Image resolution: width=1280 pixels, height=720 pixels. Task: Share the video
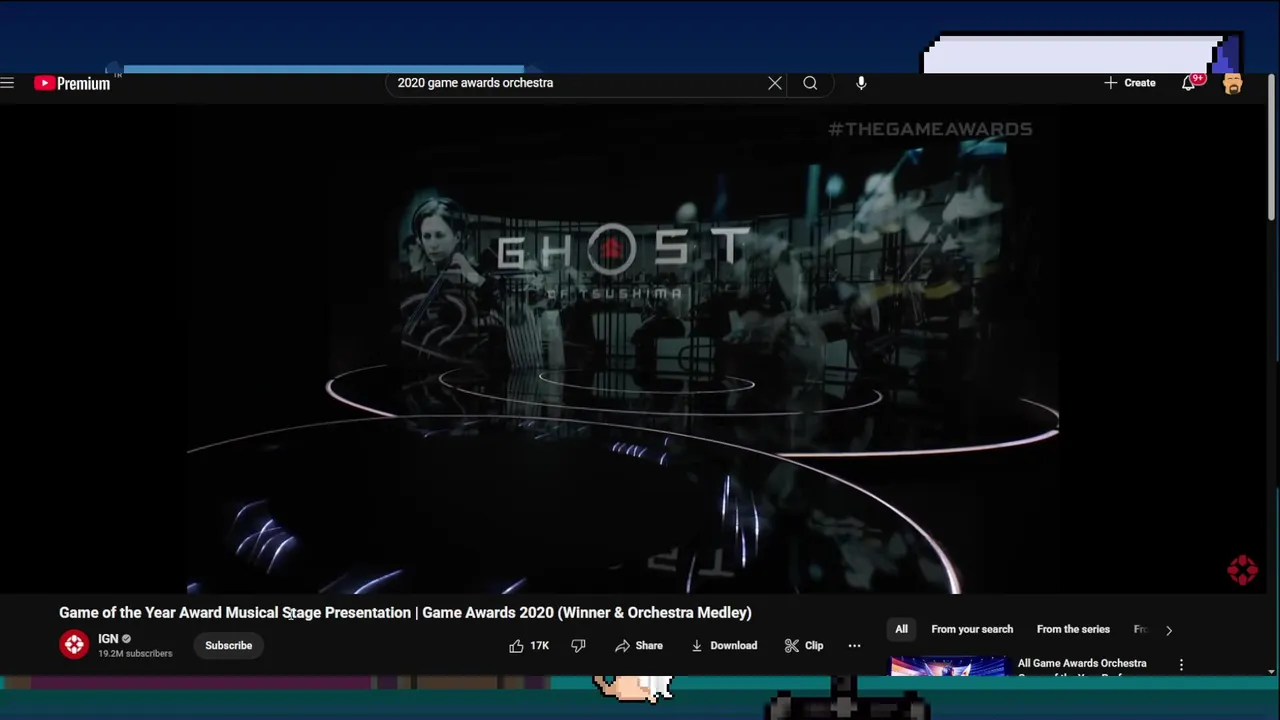pos(639,646)
